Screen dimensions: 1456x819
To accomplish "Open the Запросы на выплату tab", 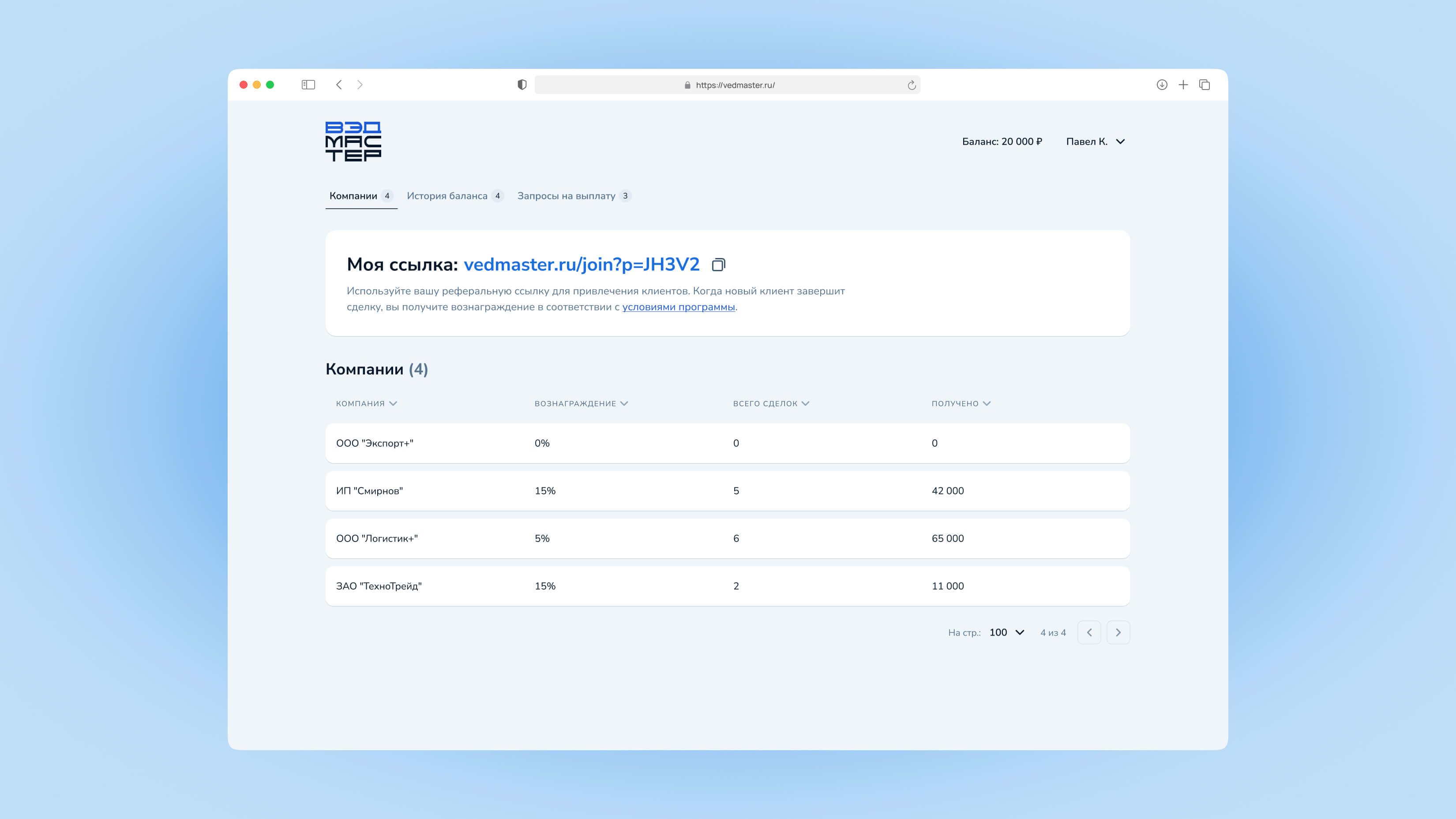I will (x=573, y=195).
